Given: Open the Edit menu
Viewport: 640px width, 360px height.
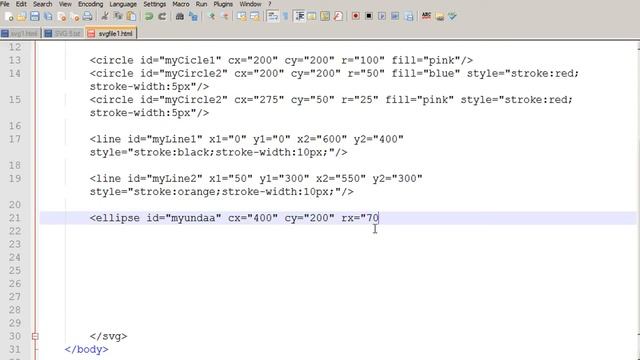Looking at the screenshot, I should [21, 4].
